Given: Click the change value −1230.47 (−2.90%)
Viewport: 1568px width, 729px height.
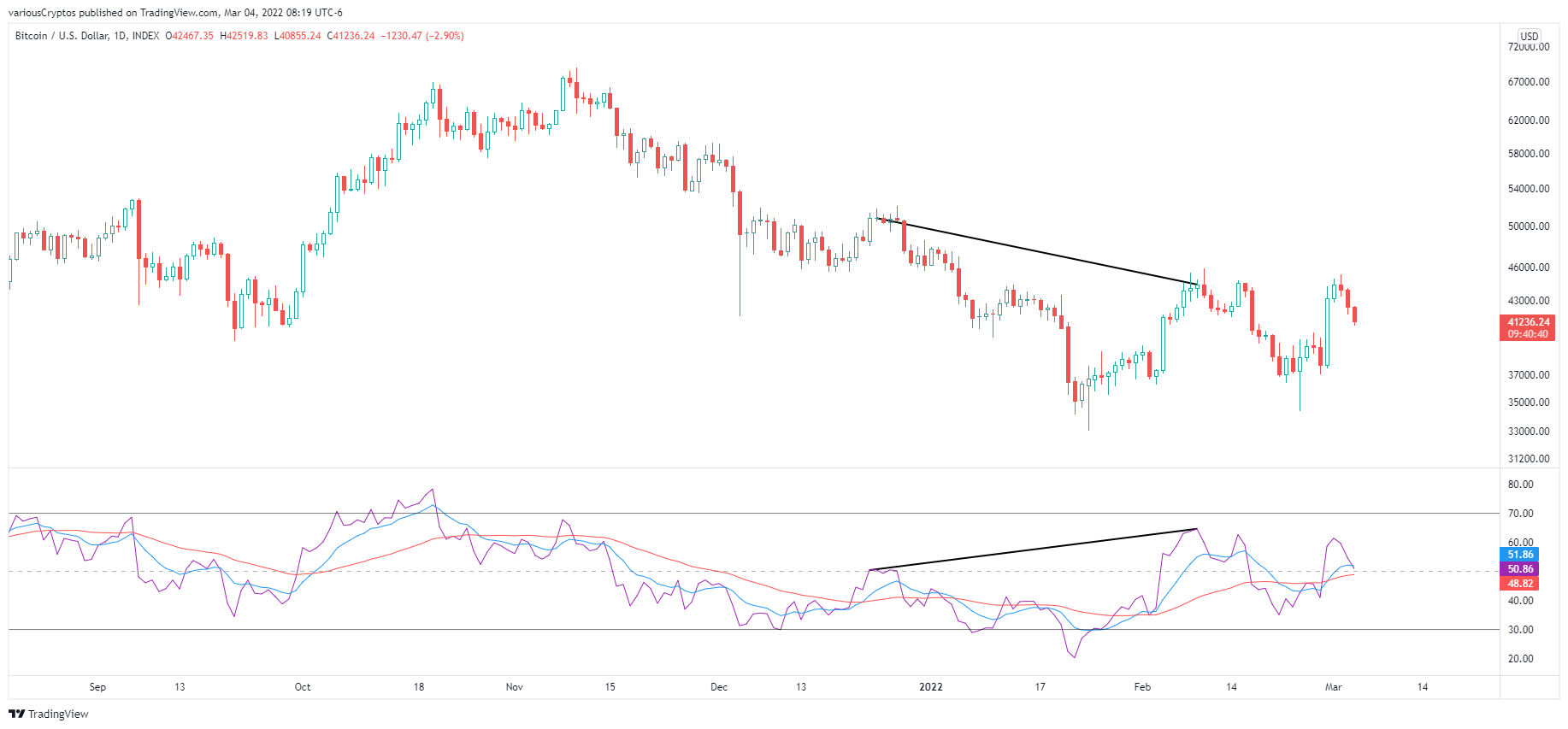Looking at the screenshot, I should (422, 36).
